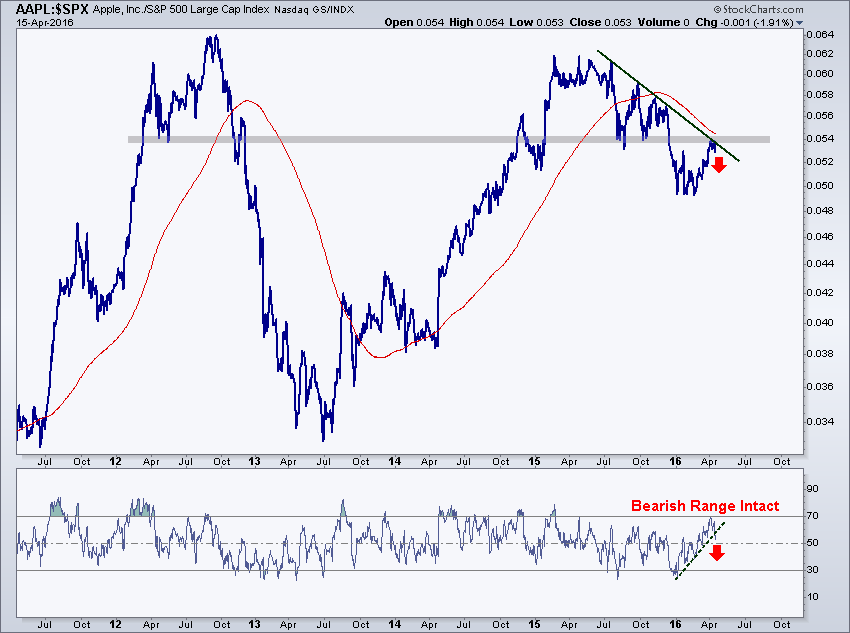Click the 0.064 price axis label

coord(821,35)
